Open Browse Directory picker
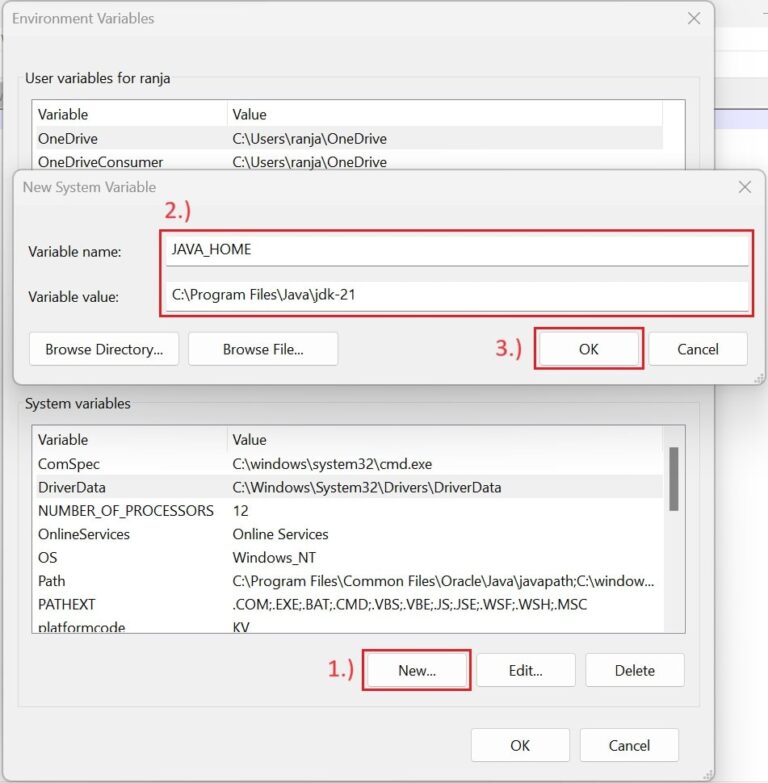The image size is (768, 783). coord(104,349)
